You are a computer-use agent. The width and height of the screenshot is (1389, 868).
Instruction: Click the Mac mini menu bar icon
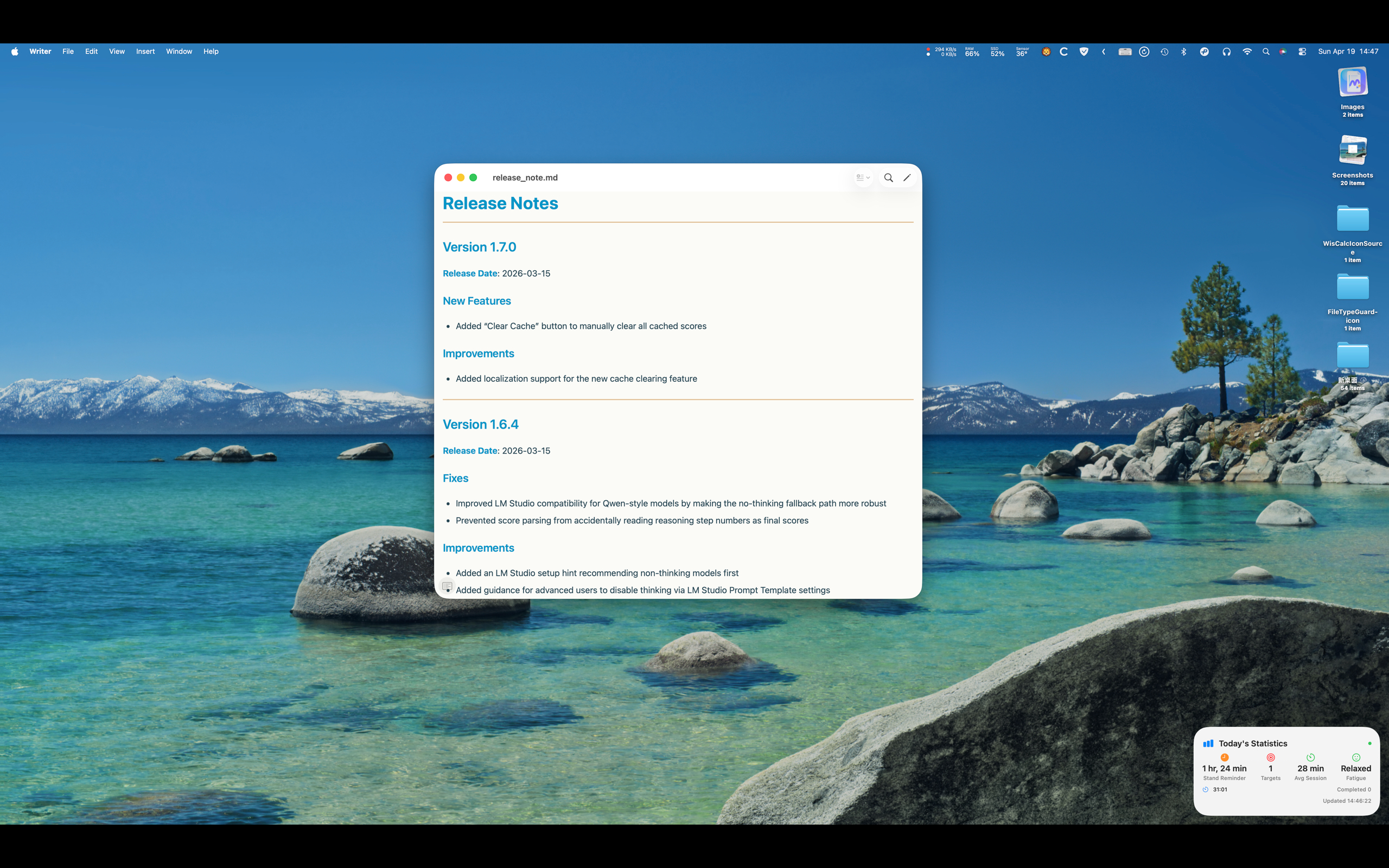pos(1124,52)
